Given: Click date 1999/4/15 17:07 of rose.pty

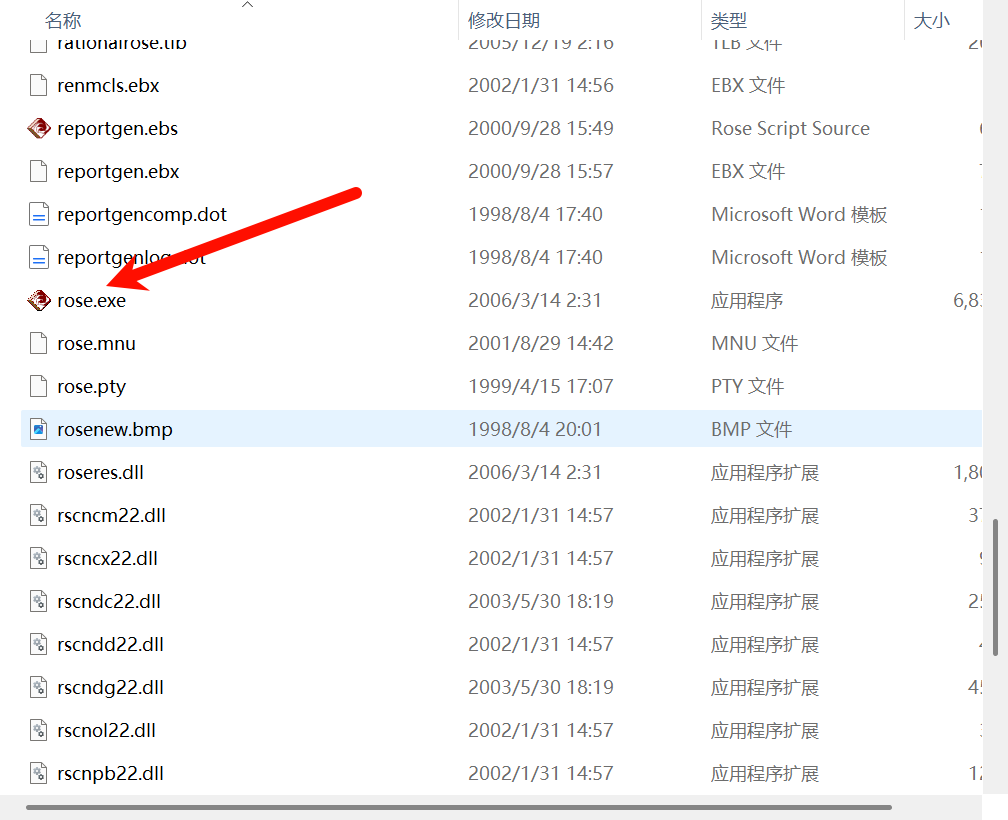Looking at the screenshot, I should 541,386.
